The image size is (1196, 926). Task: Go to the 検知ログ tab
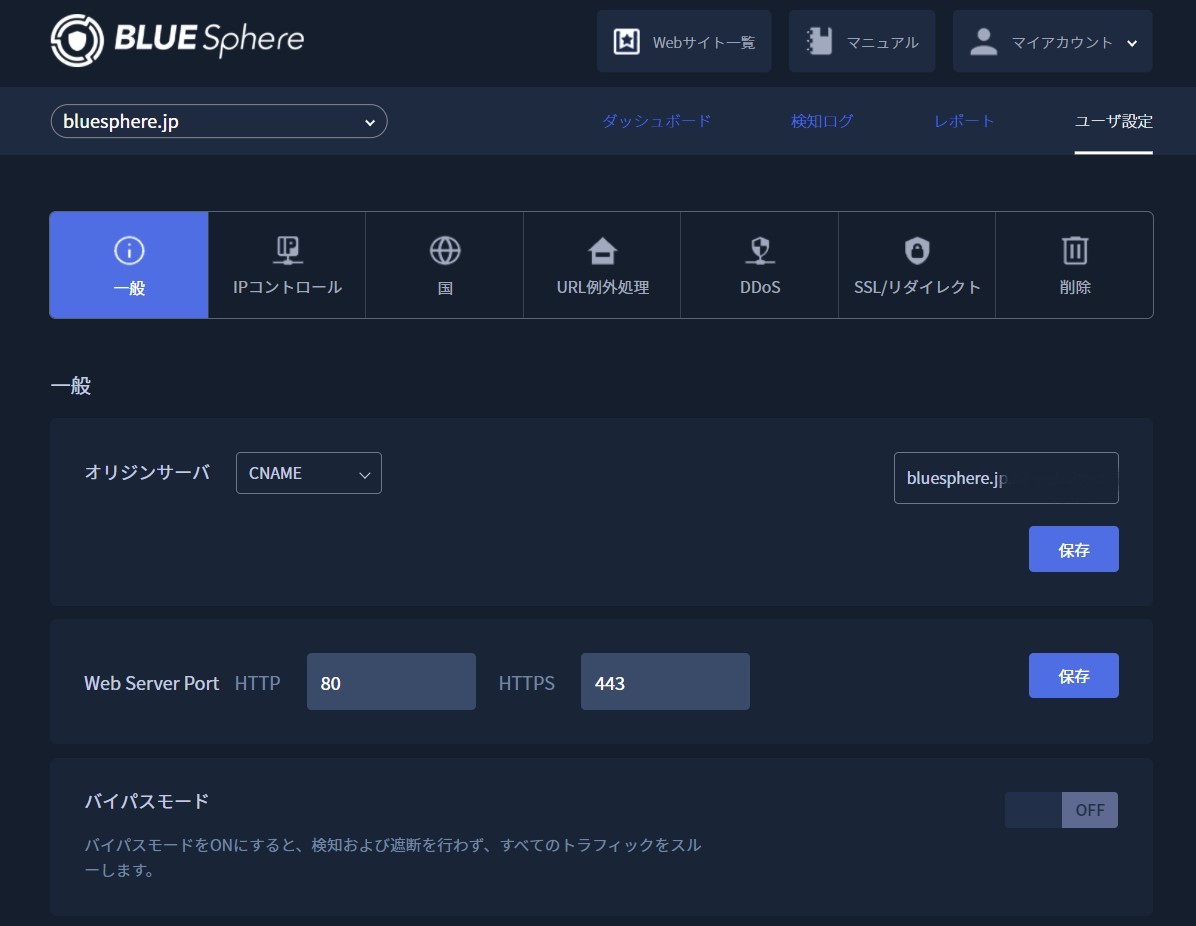click(x=822, y=121)
